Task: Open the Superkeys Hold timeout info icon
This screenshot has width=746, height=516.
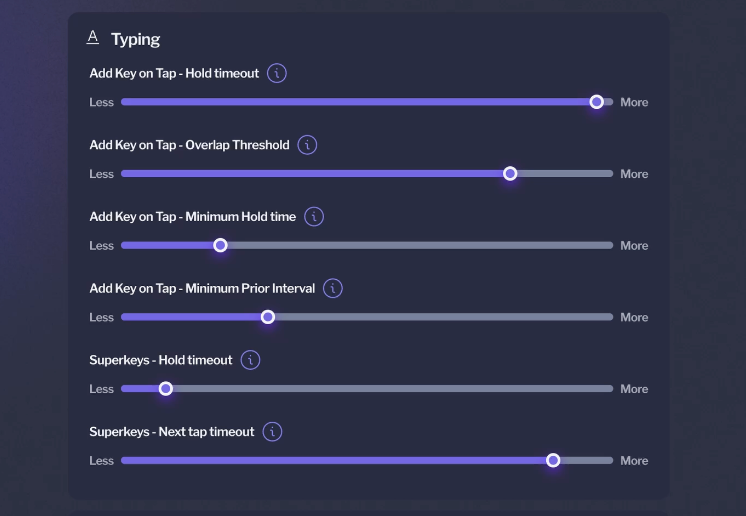Action: coord(251,360)
